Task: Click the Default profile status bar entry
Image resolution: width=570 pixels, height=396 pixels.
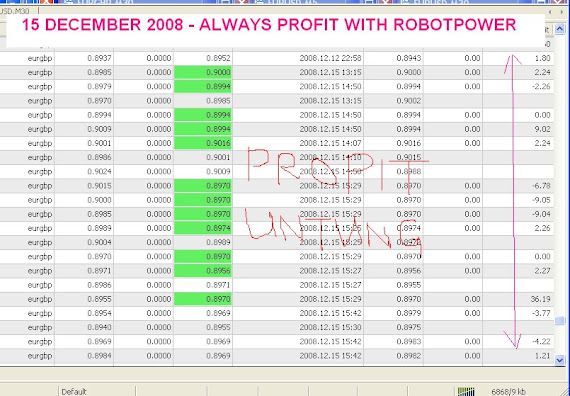Action: click(74, 392)
